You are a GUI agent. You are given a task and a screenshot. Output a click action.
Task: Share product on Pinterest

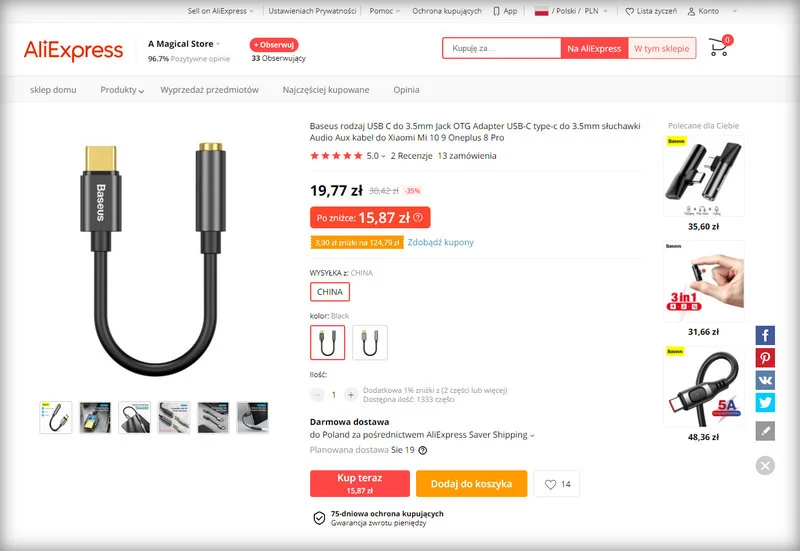pos(765,358)
